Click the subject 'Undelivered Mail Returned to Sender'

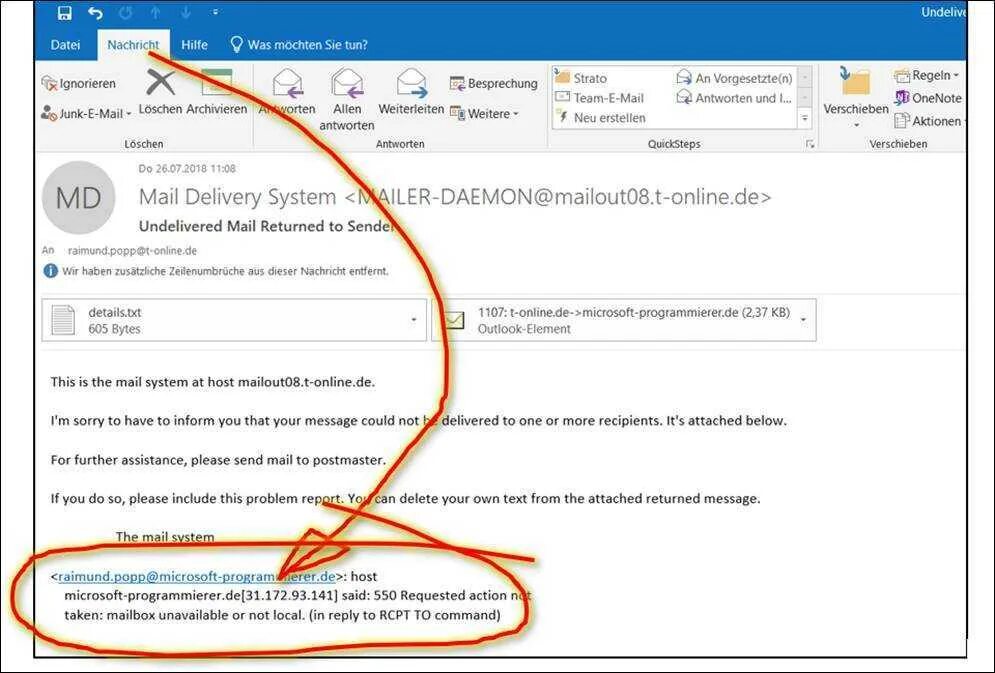267,226
